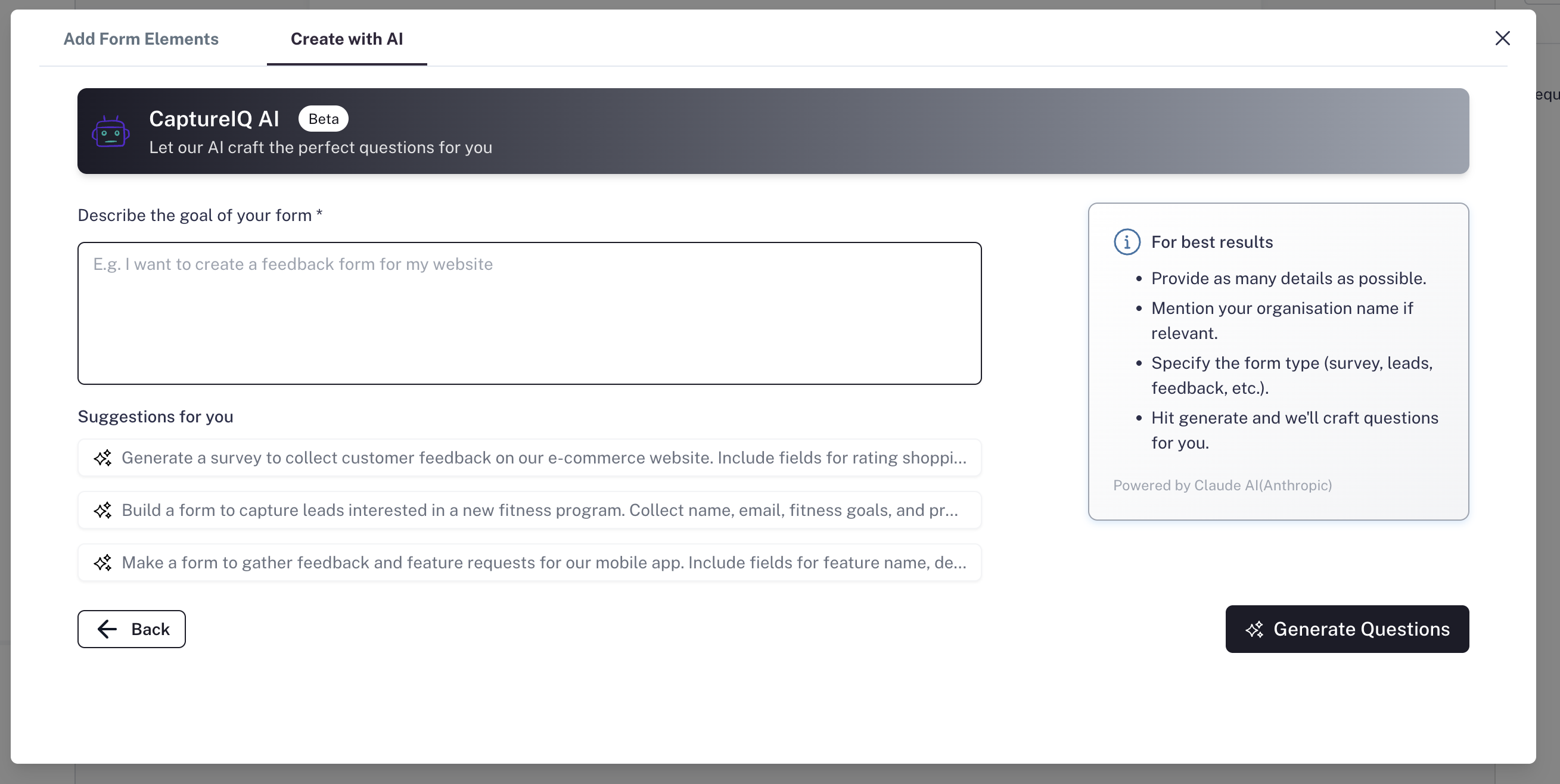The image size is (1560, 784).
Task: Click the Beta badge next to CaptureIQ AI
Action: click(324, 119)
